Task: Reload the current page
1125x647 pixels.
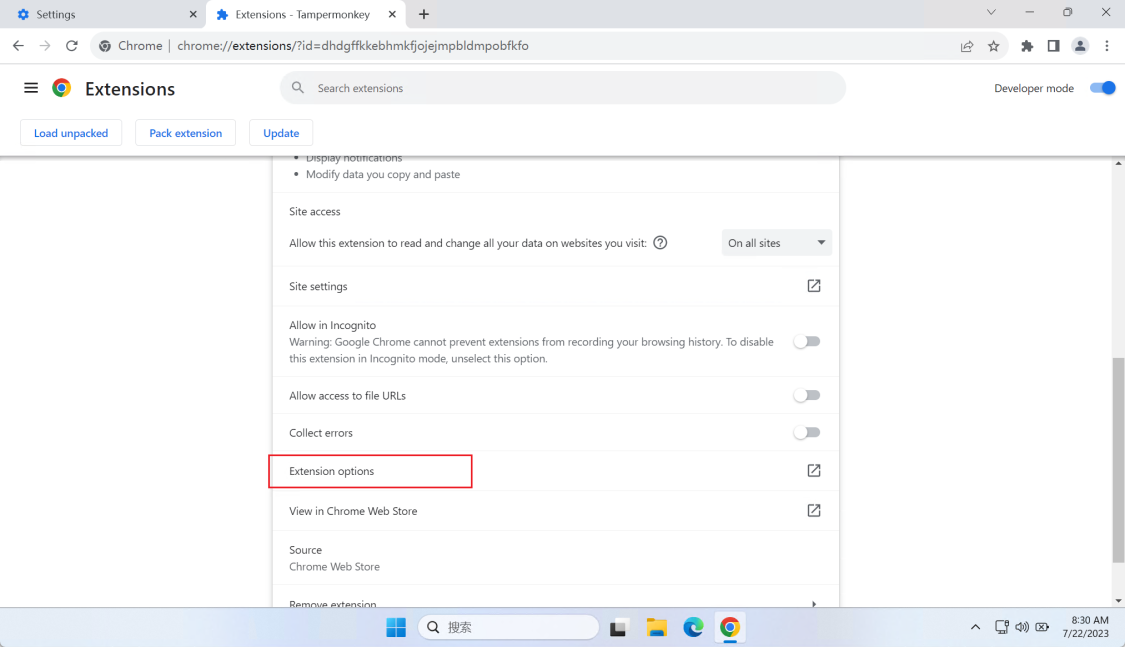Action: click(x=72, y=46)
